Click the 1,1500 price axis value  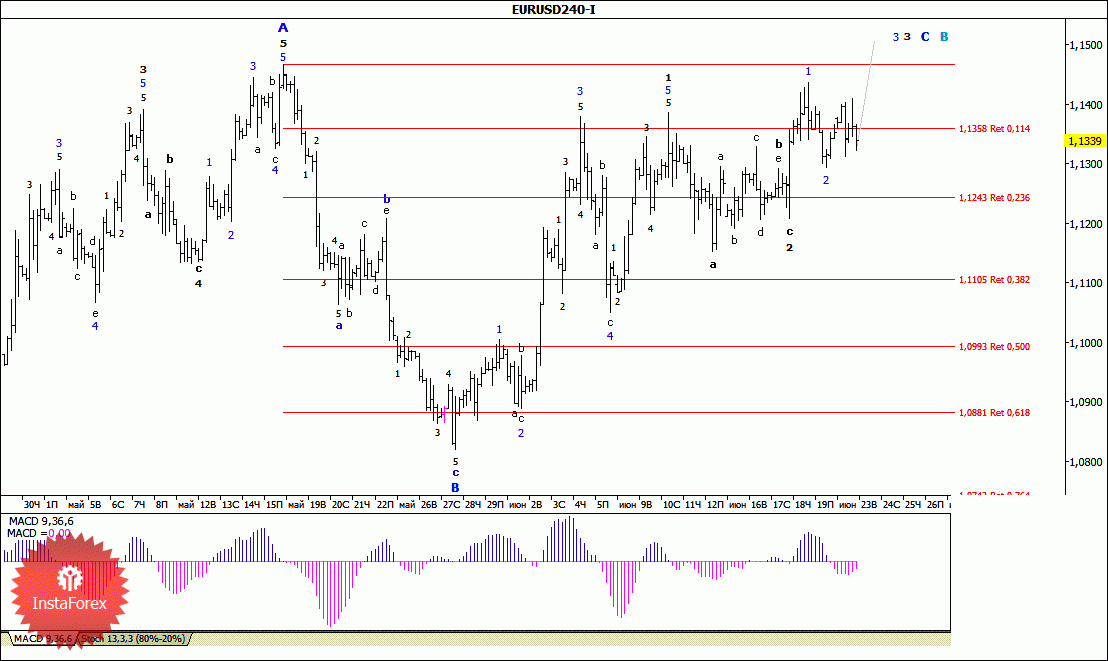(x=1085, y=45)
